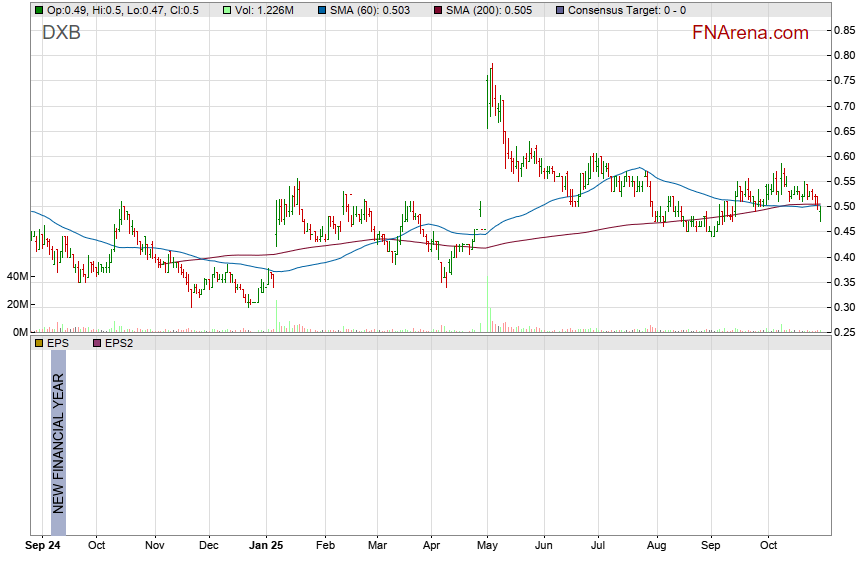
Task: Click the Jan 25 date label
Action: 266,547
